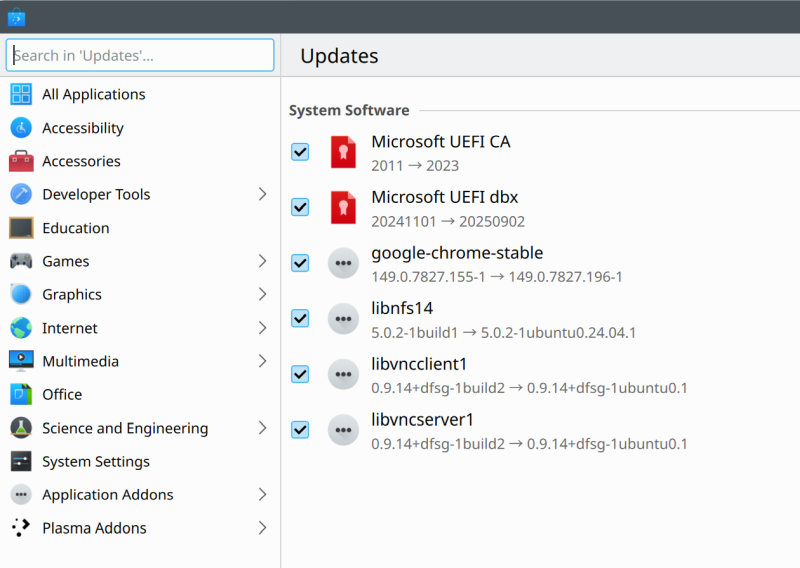Select the red Accessories toolbox icon

pyautogui.click(x=21, y=161)
